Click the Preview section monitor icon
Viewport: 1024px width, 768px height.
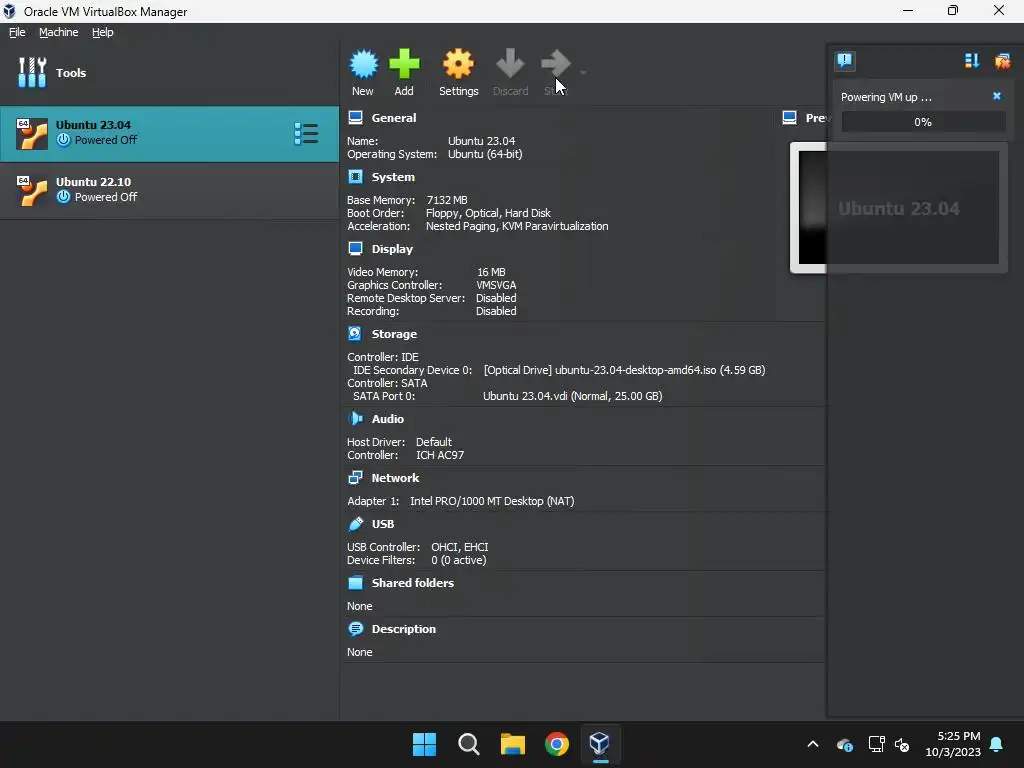(x=790, y=118)
